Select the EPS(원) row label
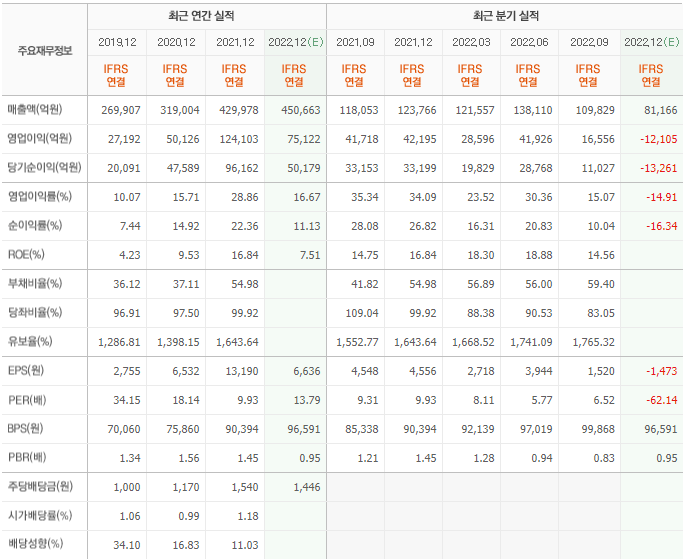Image resolution: width=688 pixels, height=559 pixels. (x=26, y=370)
